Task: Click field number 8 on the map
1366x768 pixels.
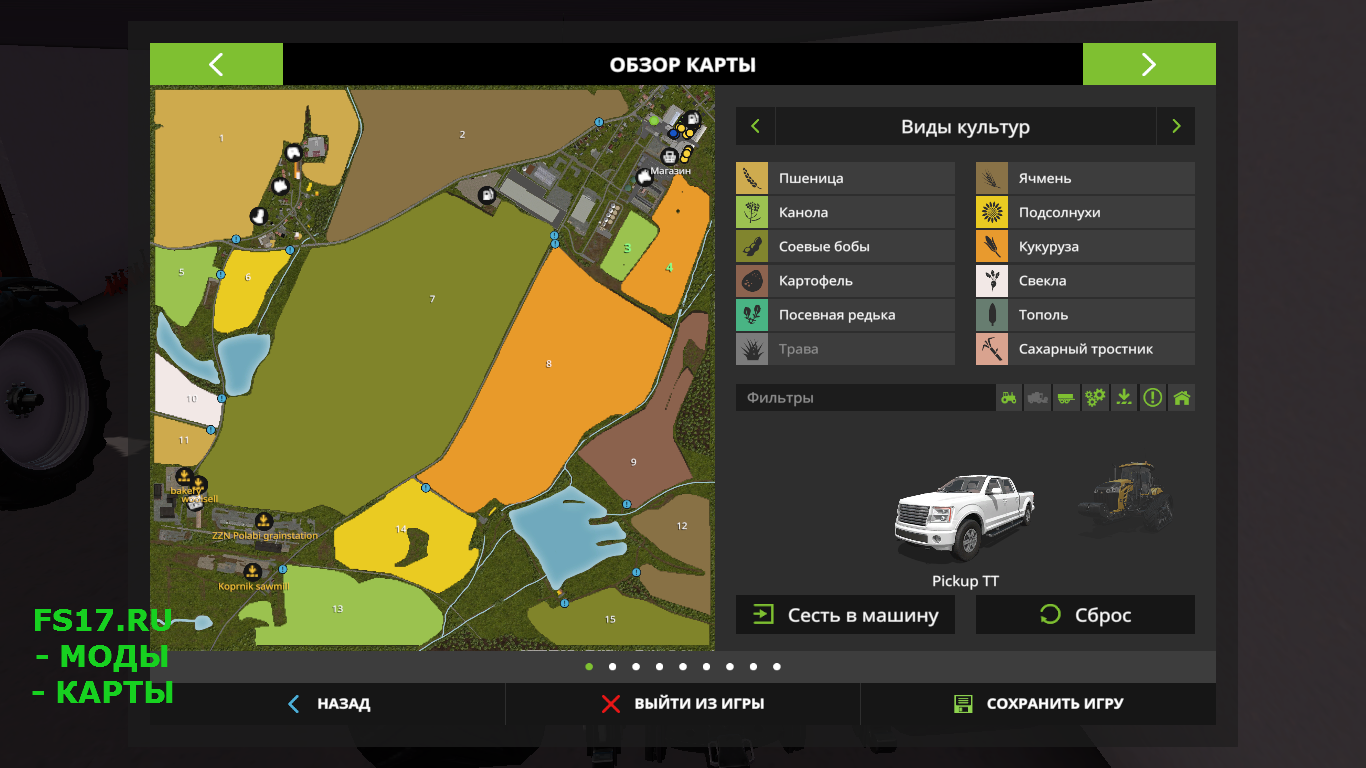Action: click(x=548, y=364)
